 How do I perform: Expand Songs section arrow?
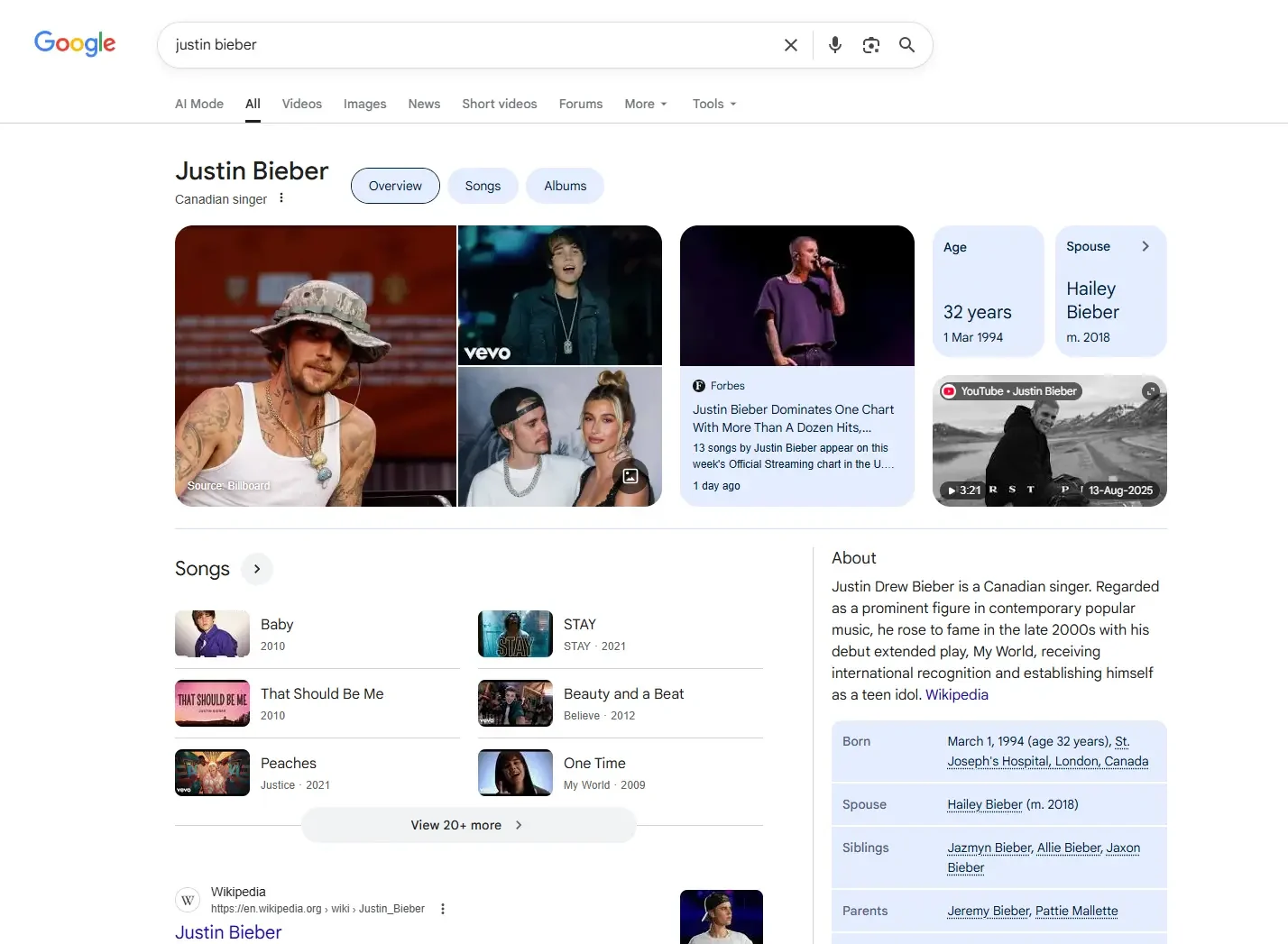[257, 569]
